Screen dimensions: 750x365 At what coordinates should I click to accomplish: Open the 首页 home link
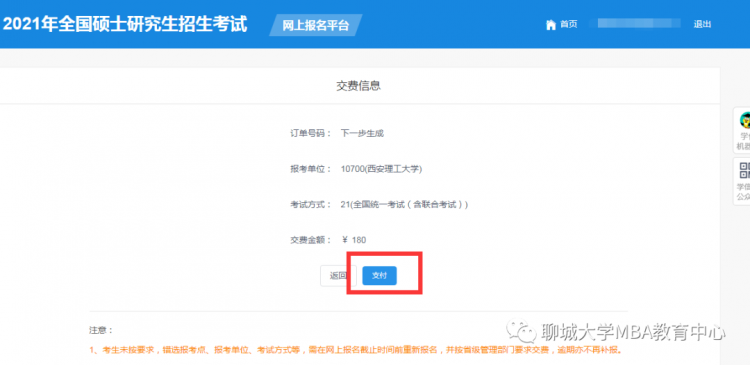pyautogui.click(x=569, y=24)
